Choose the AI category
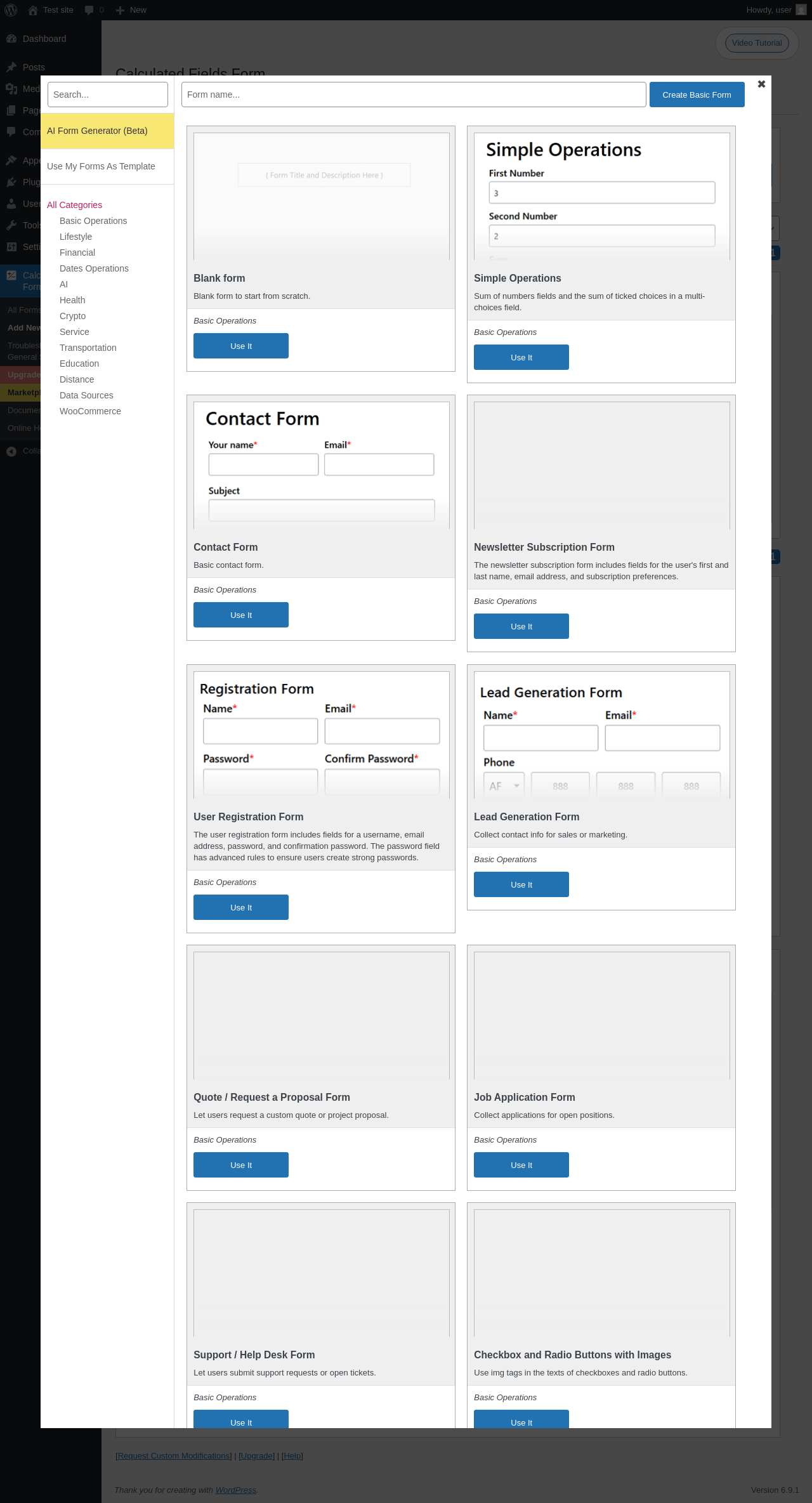812x1503 pixels. [x=63, y=284]
